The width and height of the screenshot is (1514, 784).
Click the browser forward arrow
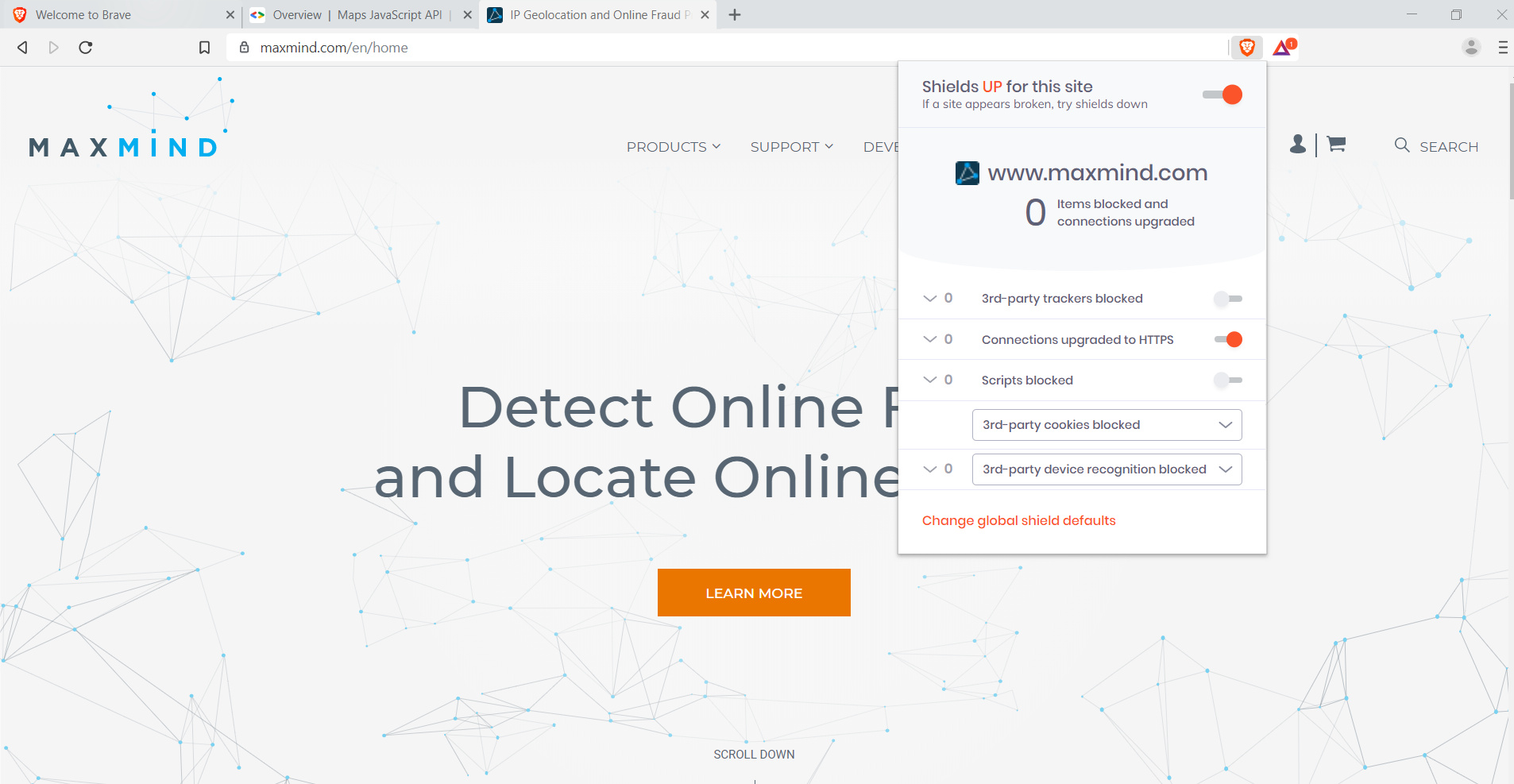(x=54, y=48)
